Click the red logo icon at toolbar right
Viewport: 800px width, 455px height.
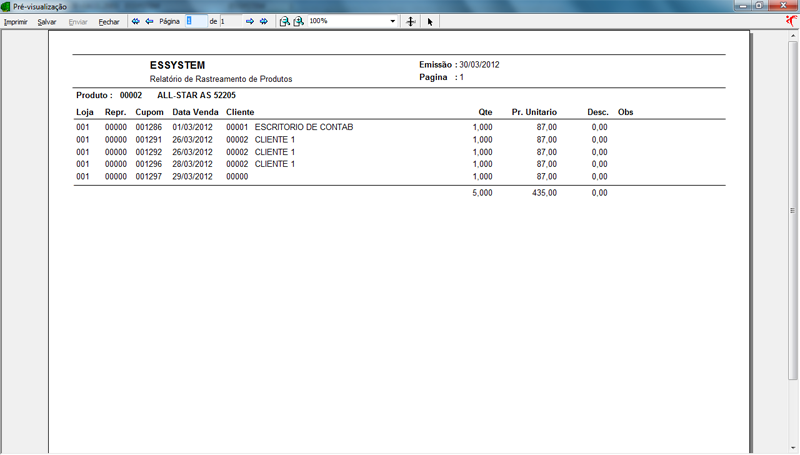(x=792, y=20)
